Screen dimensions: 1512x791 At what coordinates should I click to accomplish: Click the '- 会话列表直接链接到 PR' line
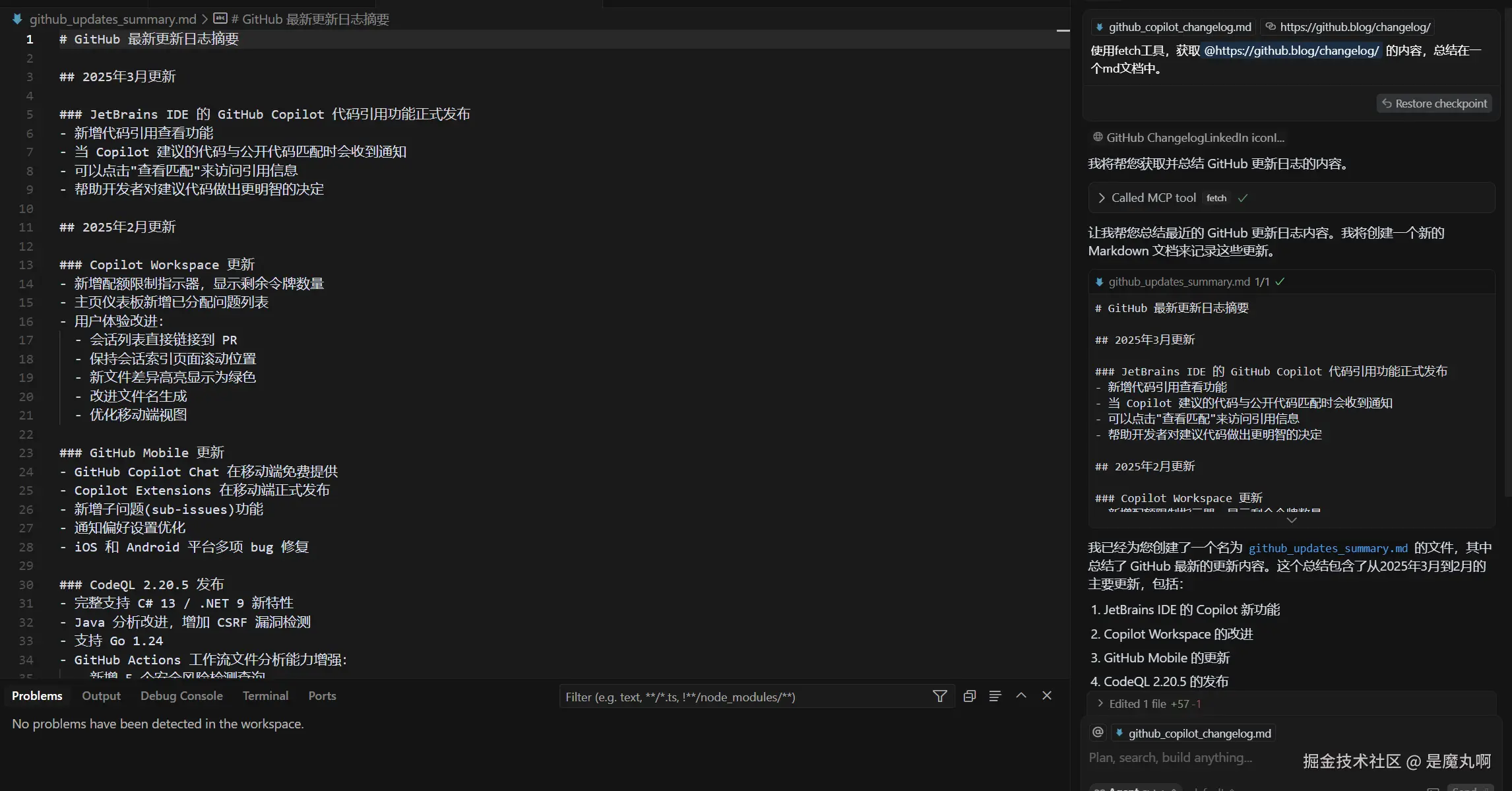point(156,340)
